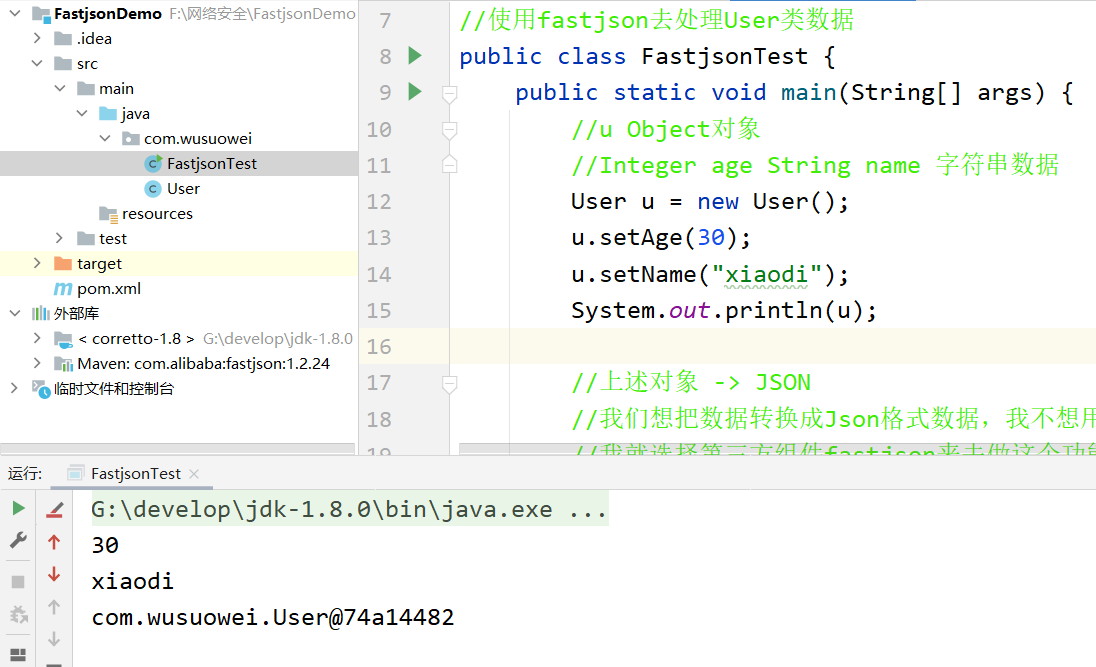The image size is (1096, 667).
Task: Run class from line 8 gutter arrow
Action: pyautogui.click(x=415, y=55)
